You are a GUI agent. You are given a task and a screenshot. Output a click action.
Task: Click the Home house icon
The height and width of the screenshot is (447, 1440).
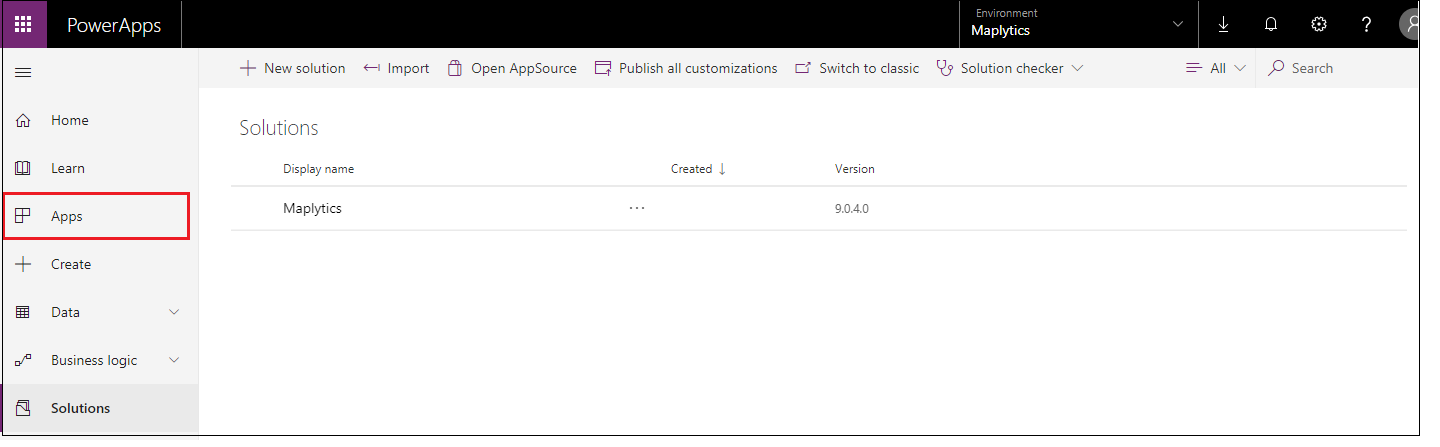(23, 120)
